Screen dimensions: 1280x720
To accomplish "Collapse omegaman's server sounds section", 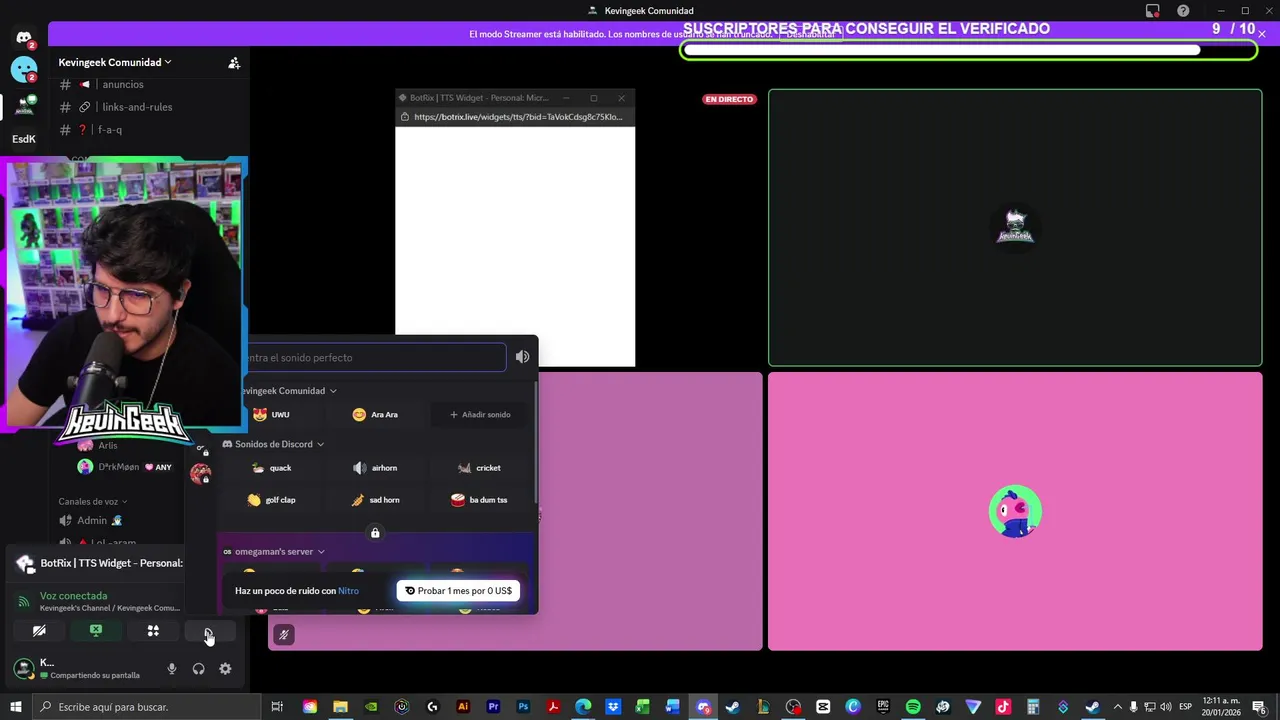I will 273,552.
